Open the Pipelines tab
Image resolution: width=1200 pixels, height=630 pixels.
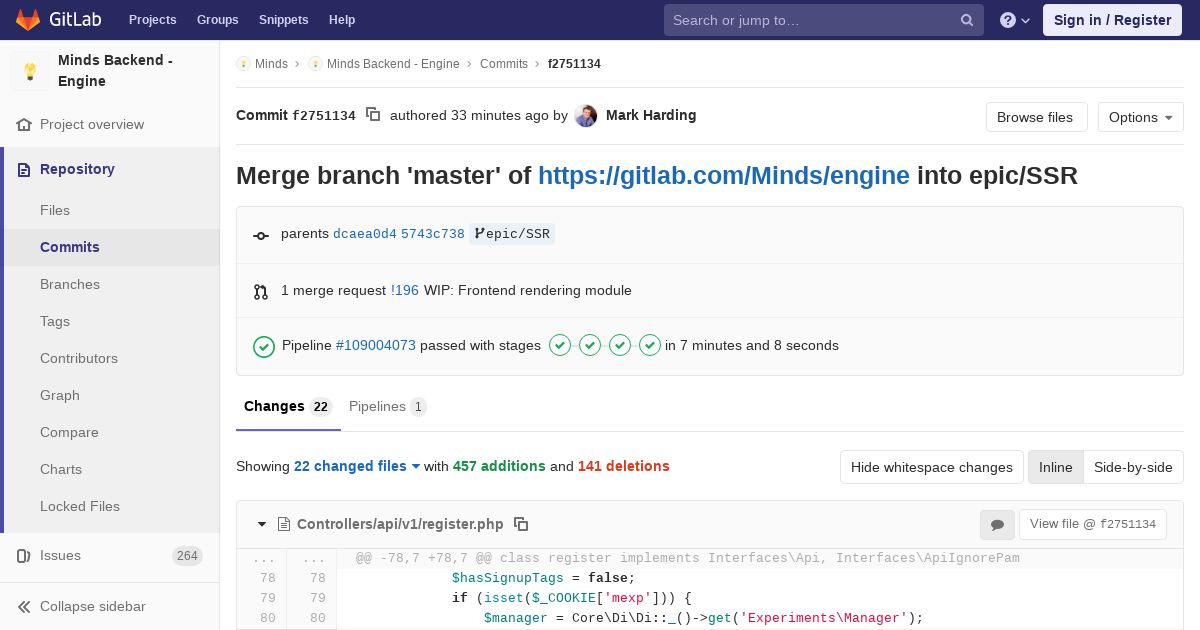388,407
